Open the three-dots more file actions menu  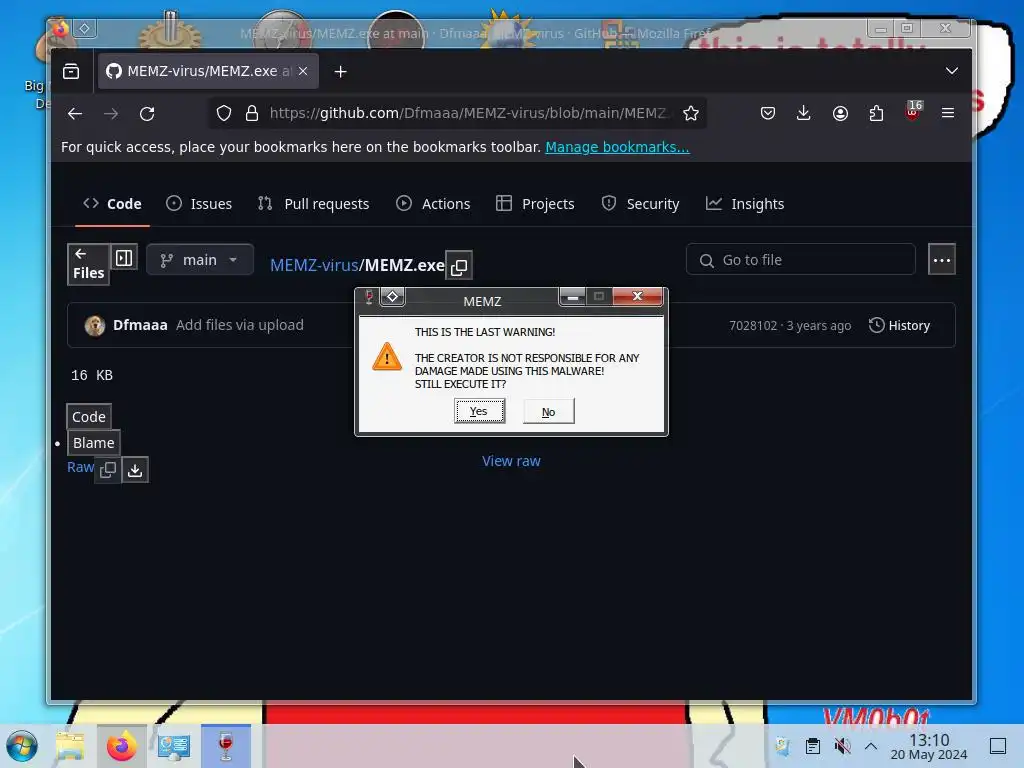(942, 260)
